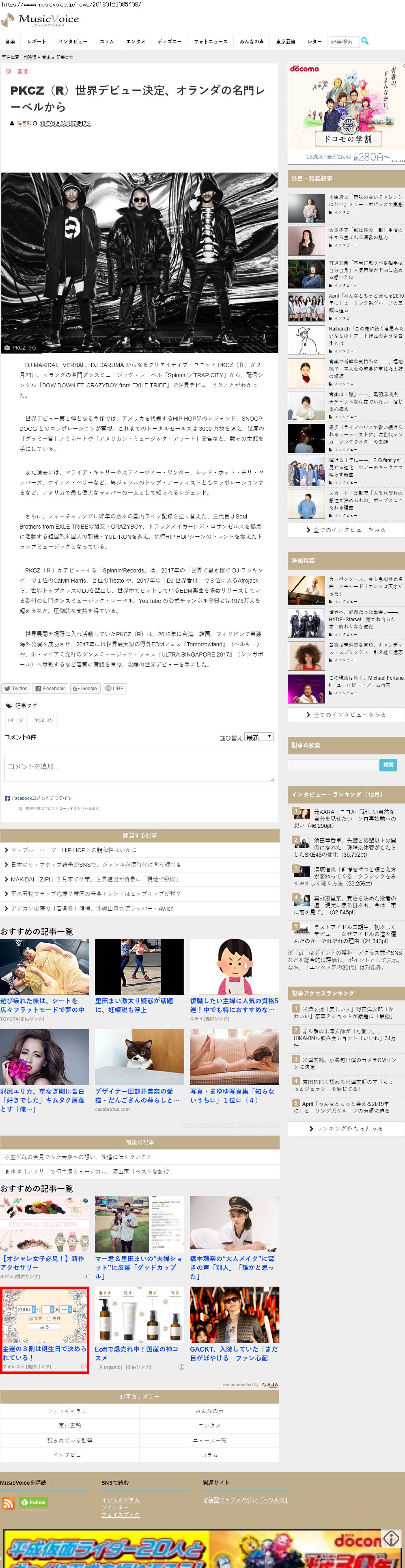Open the ディズニー navigation menu item
This screenshot has width=405, height=1568.
(170, 41)
